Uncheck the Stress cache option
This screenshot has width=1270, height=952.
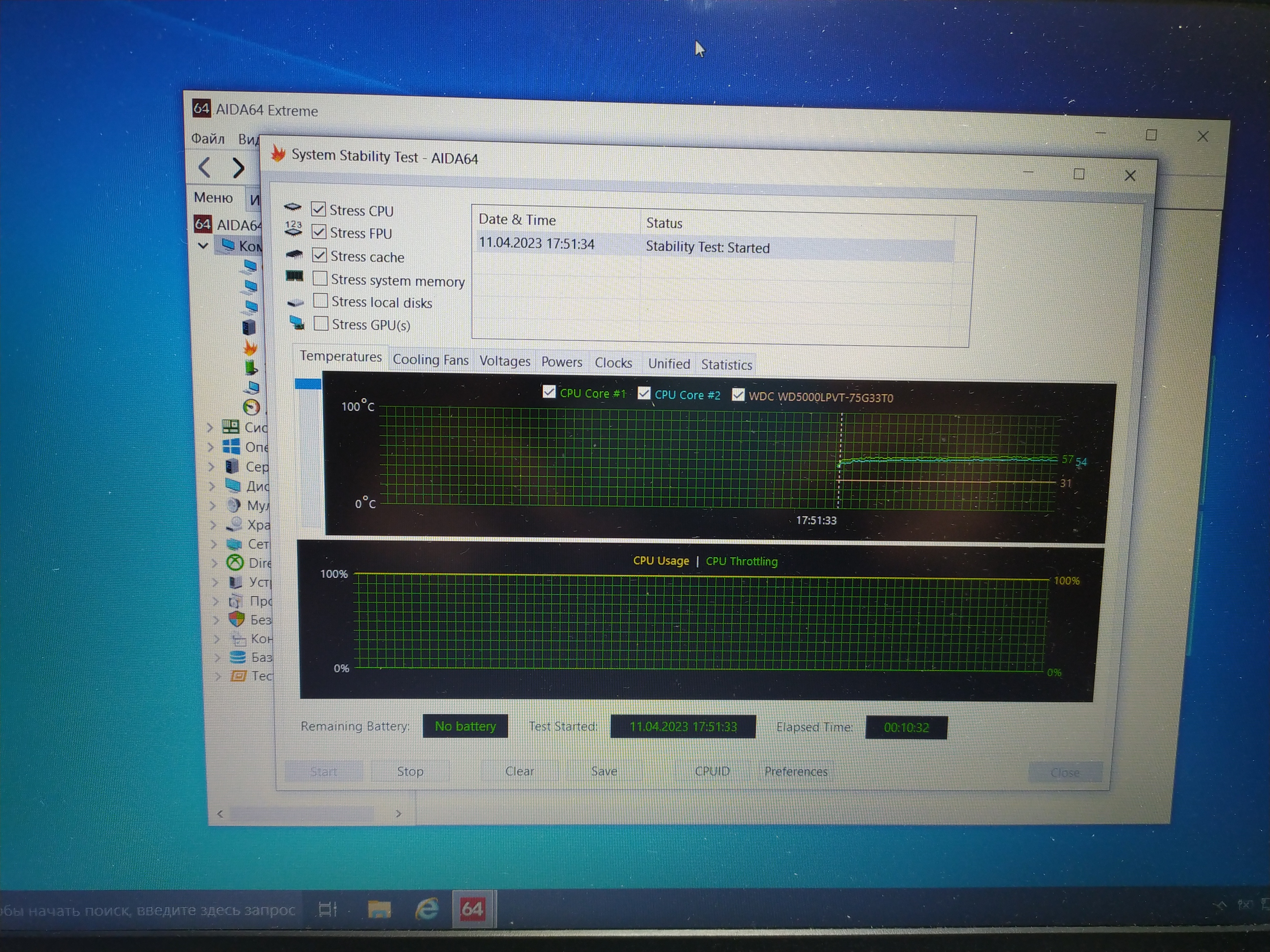[x=319, y=255]
